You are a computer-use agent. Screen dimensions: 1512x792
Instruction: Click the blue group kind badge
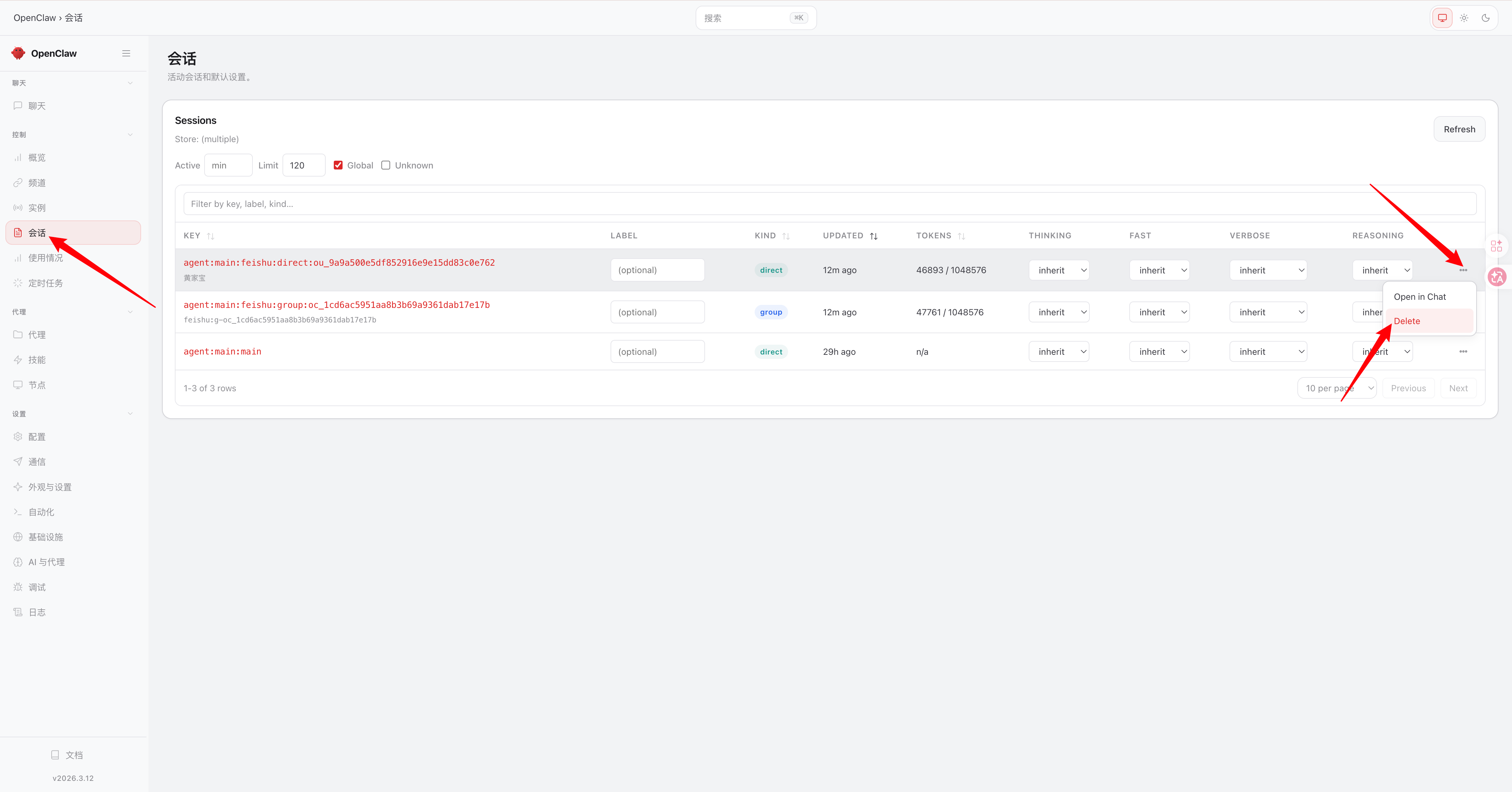[771, 312]
